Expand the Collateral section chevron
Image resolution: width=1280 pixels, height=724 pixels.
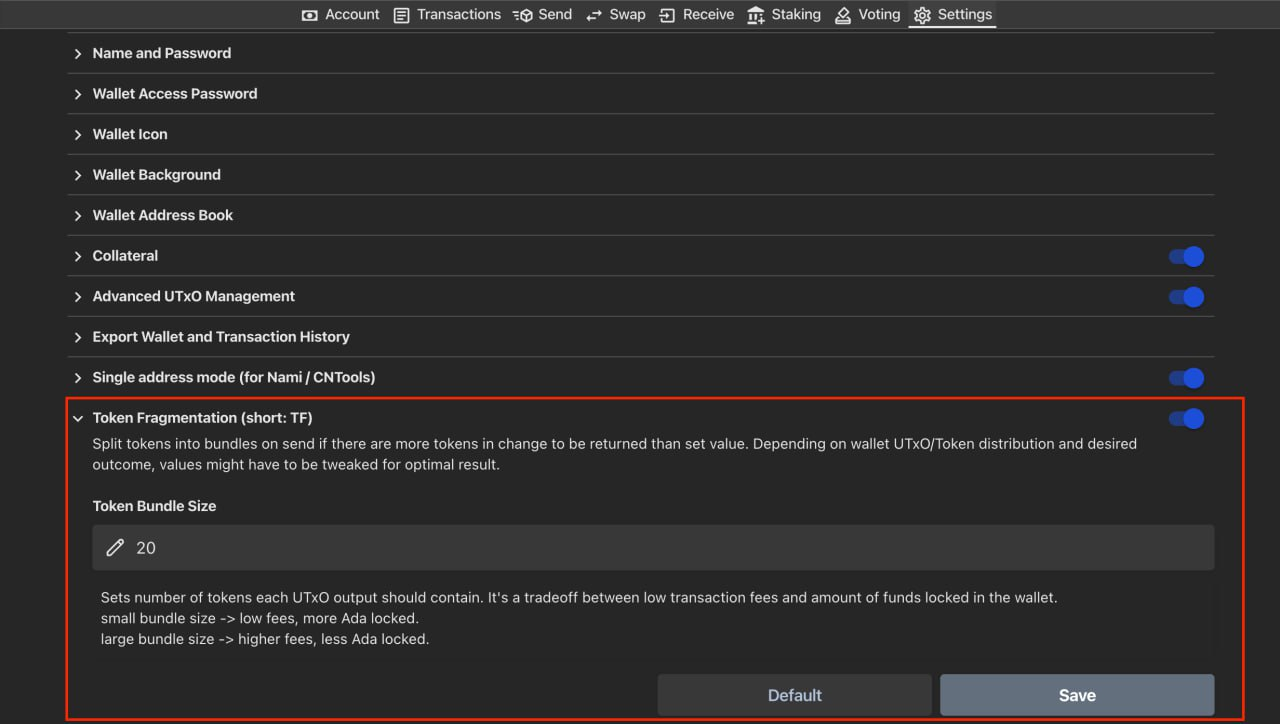click(78, 256)
